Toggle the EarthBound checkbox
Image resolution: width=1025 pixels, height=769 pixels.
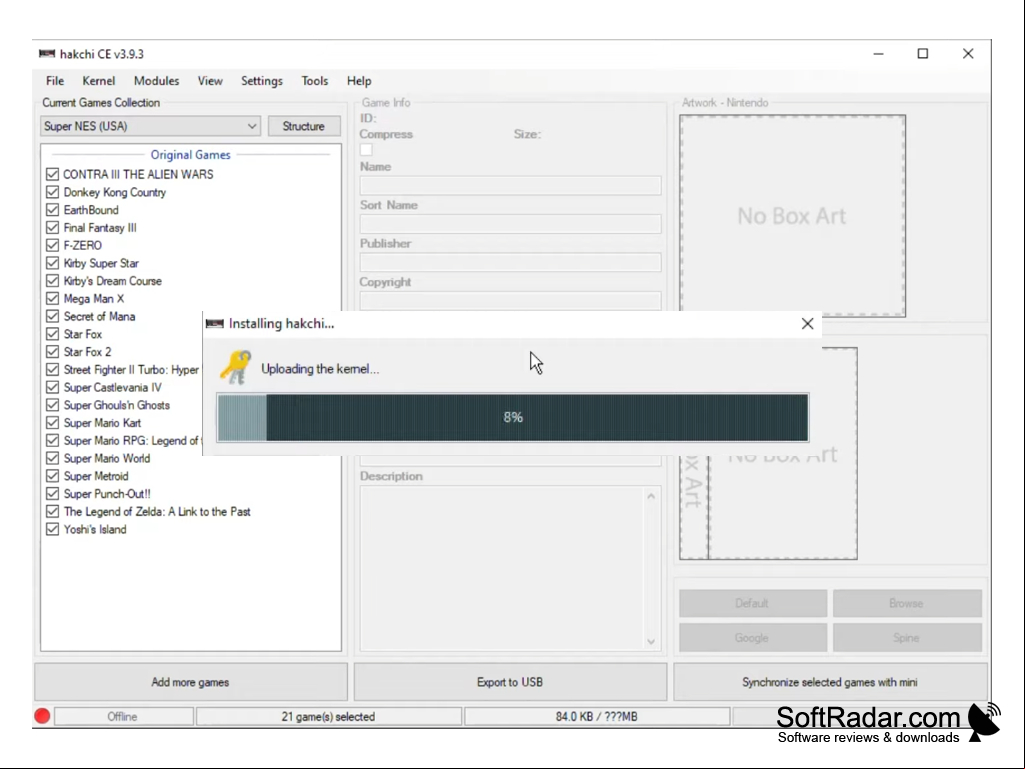(x=52, y=210)
